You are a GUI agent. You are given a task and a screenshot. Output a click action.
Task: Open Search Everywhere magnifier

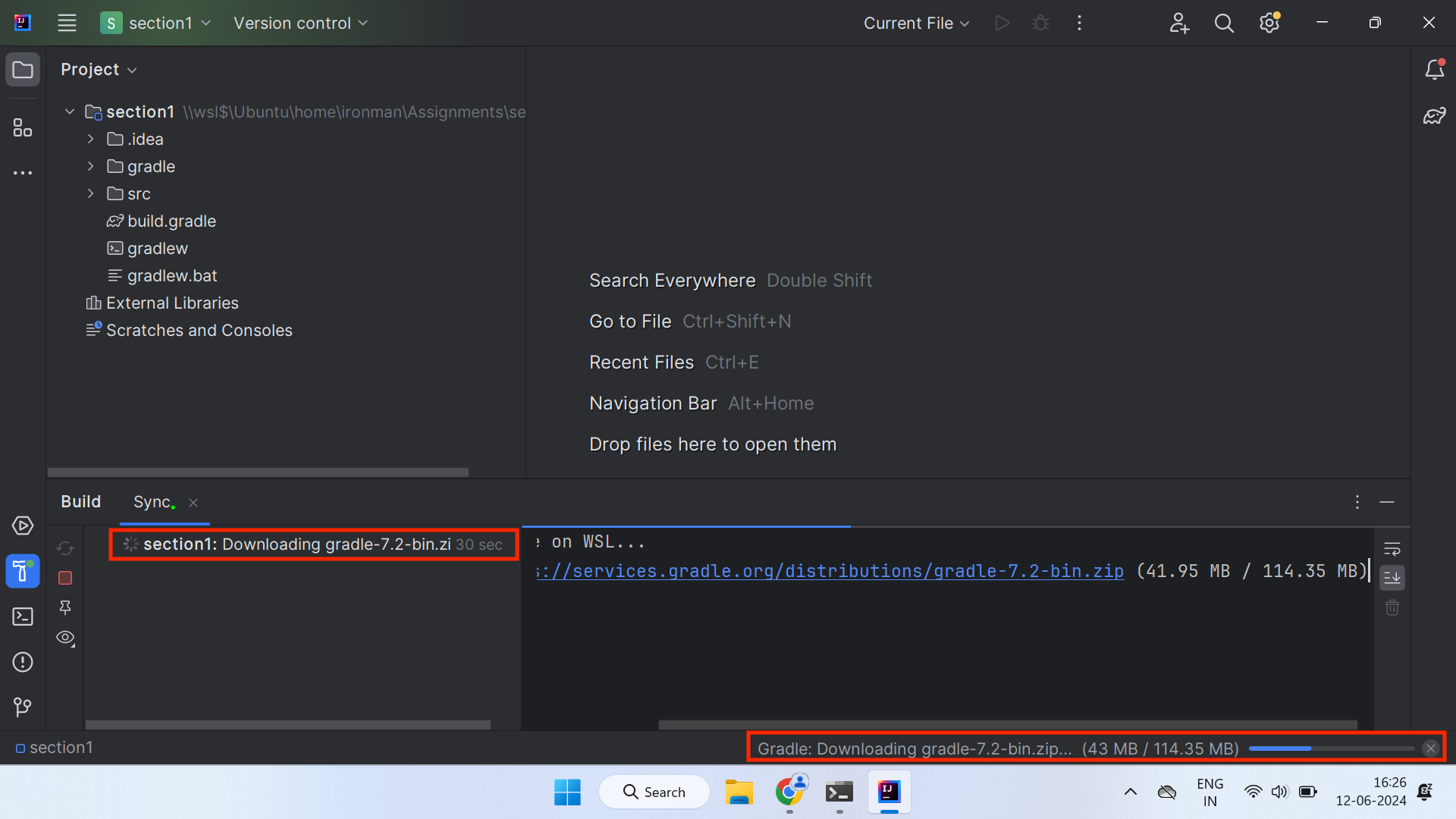[x=1224, y=23]
